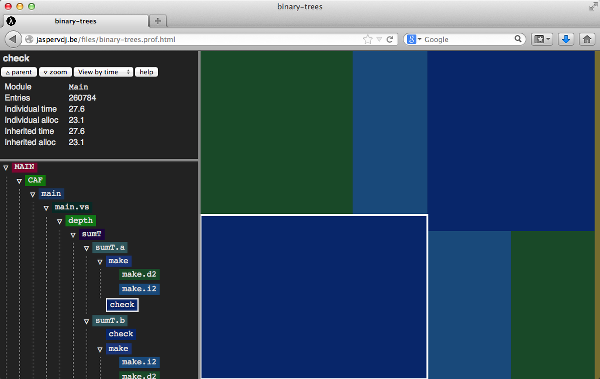Select the MAIN tree item
Screen dimensions: 600x379
[24, 167]
